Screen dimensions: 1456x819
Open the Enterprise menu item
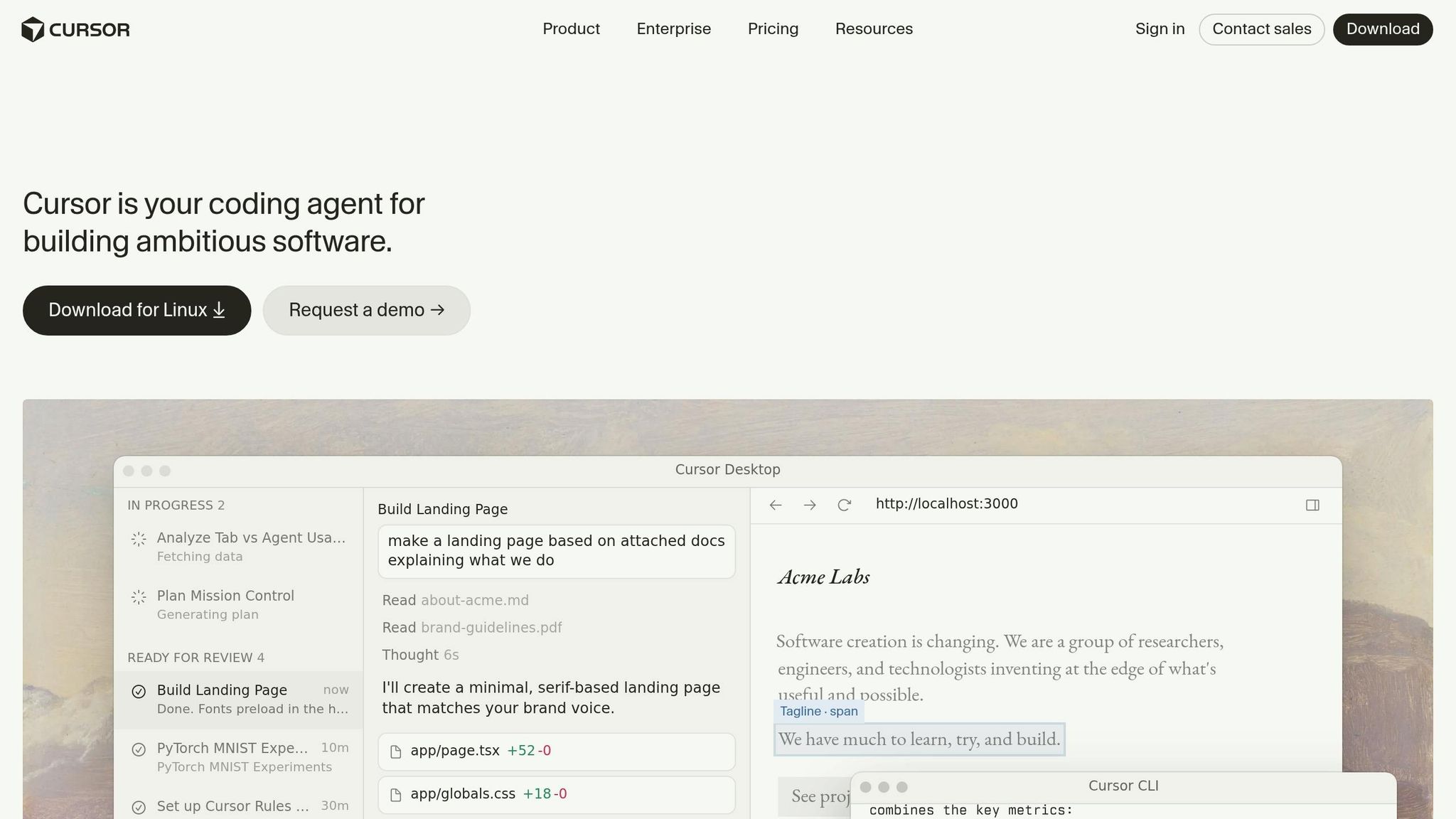click(673, 29)
